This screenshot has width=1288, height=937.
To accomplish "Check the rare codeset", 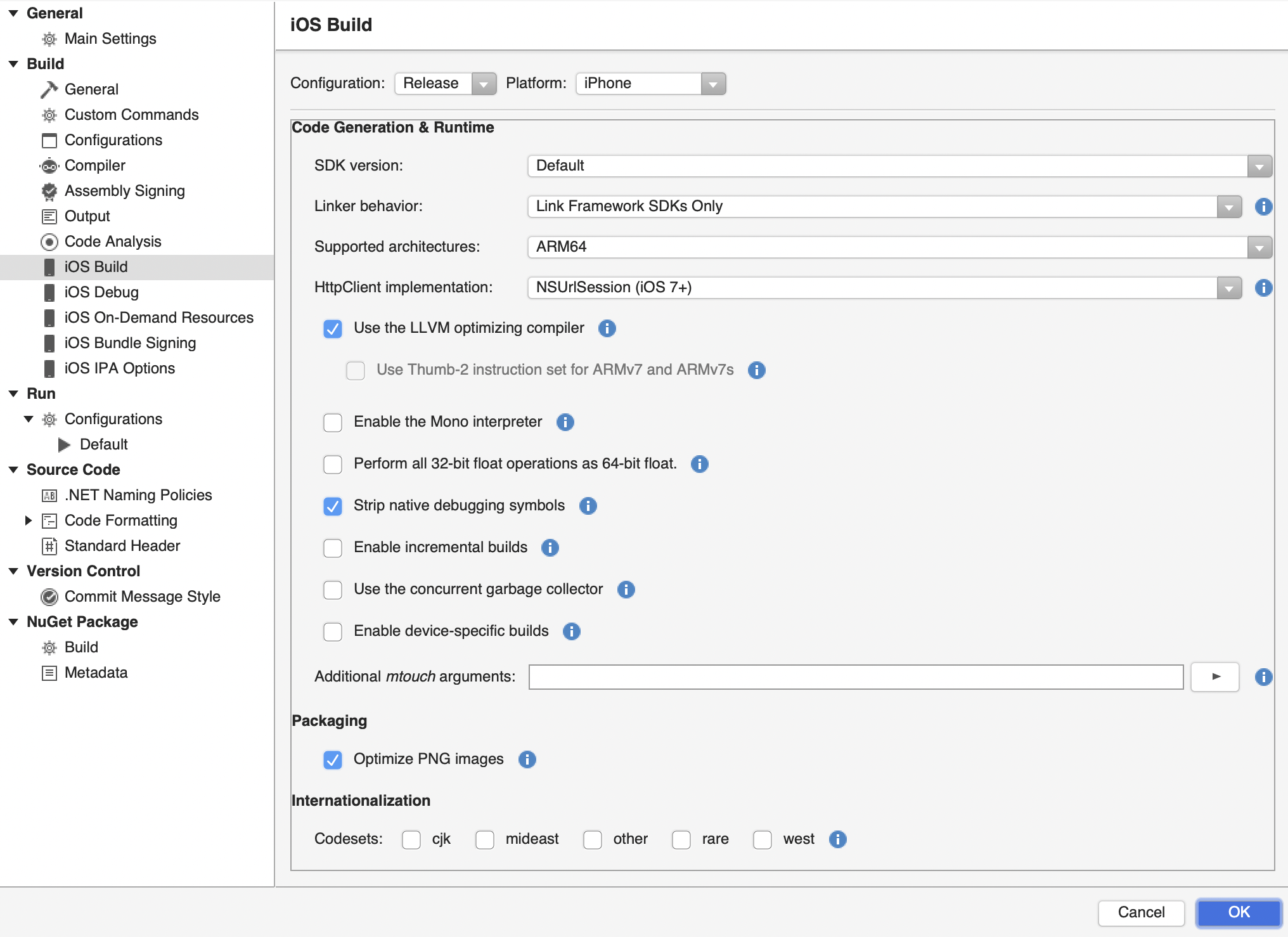I will (681, 839).
